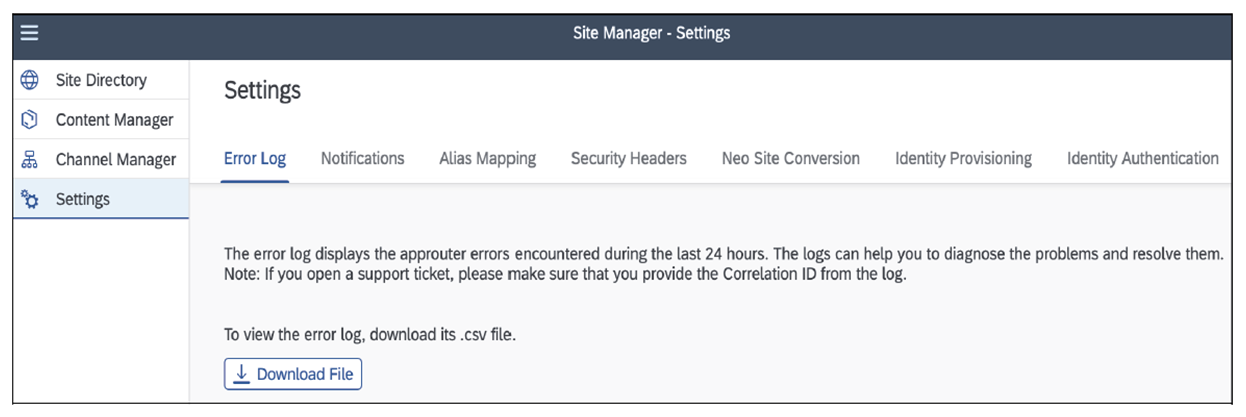Click the Channel Manager hierarchy icon
1246x417 pixels.
[30, 160]
